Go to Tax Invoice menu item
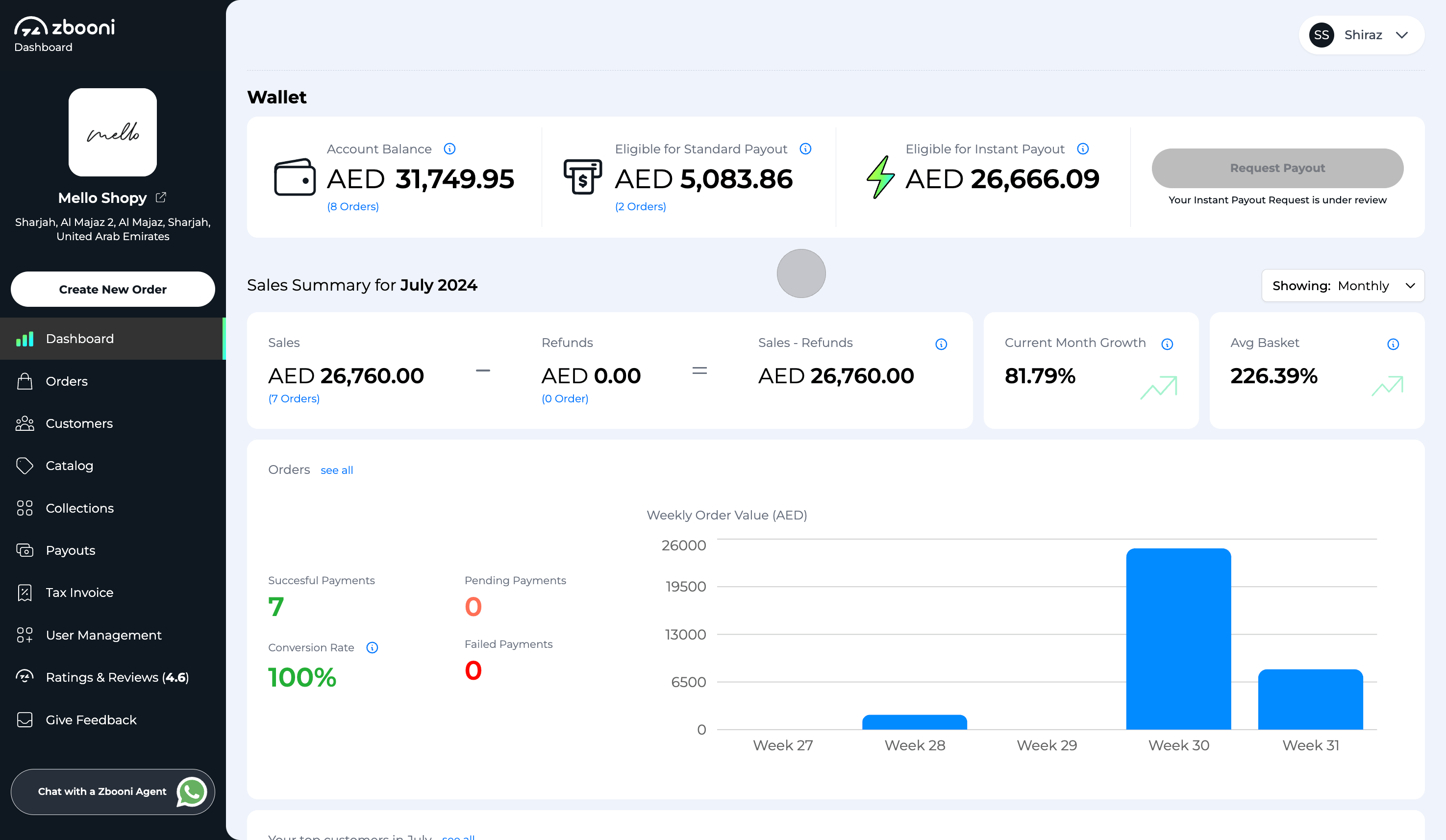This screenshot has height=840, width=1446. [x=112, y=593]
